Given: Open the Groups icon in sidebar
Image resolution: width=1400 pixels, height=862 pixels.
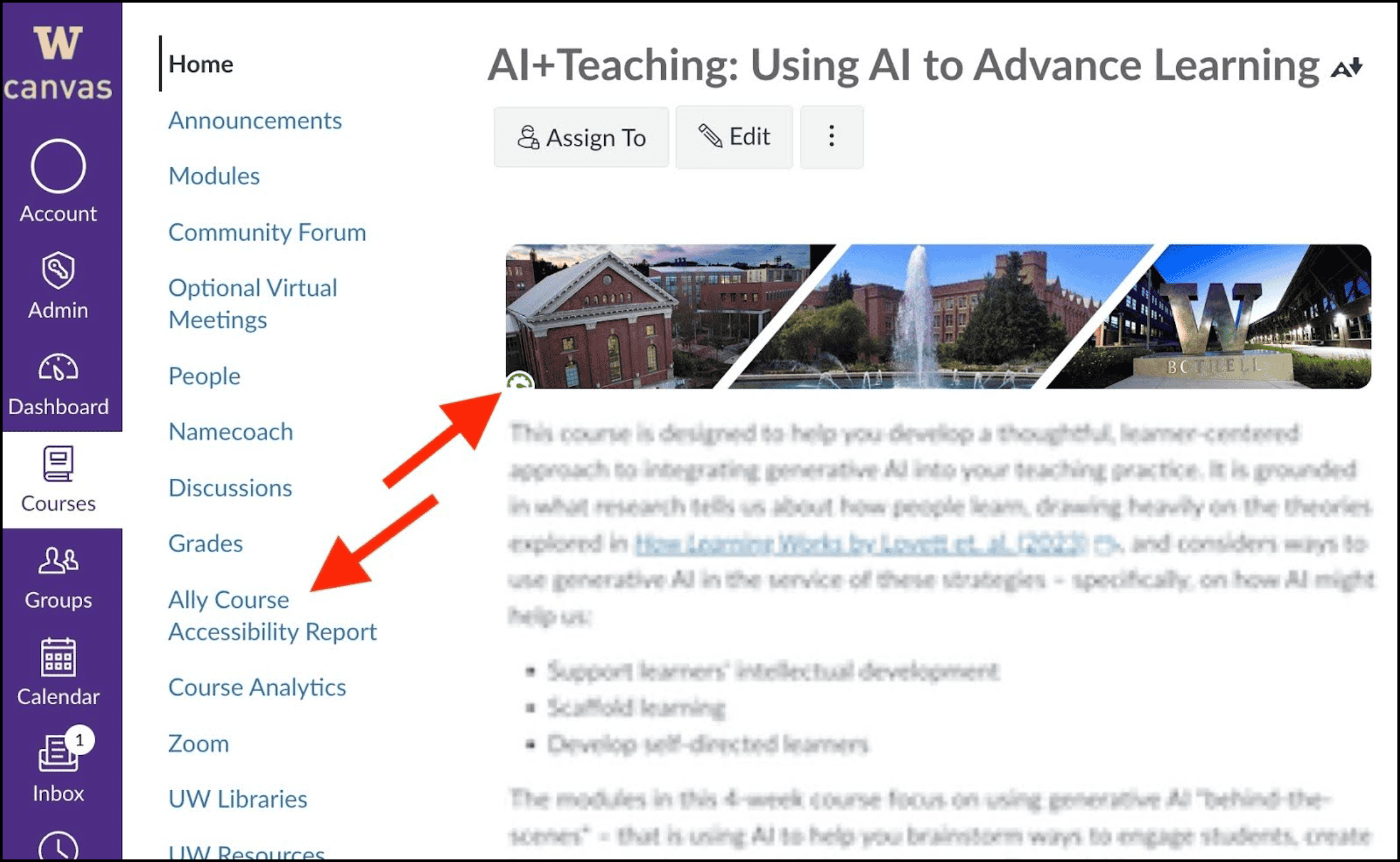Looking at the screenshot, I should pyautogui.click(x=58, y=561).
